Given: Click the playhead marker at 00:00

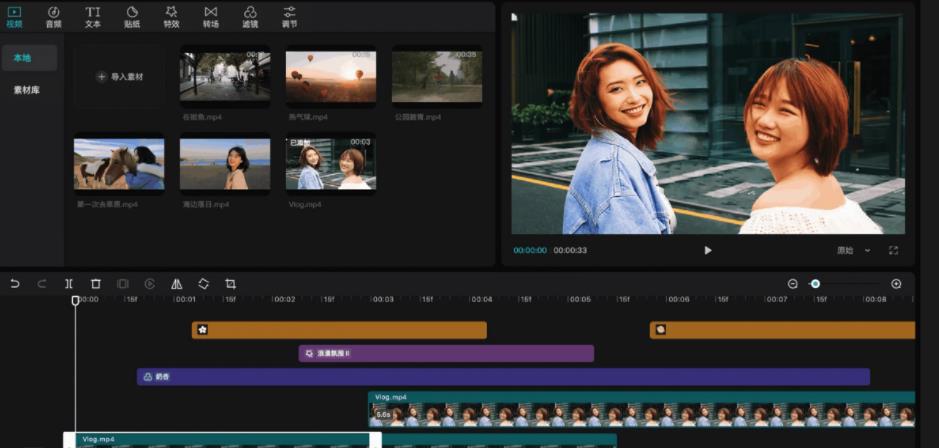Looking at the screenshot, I should (75, 300).
